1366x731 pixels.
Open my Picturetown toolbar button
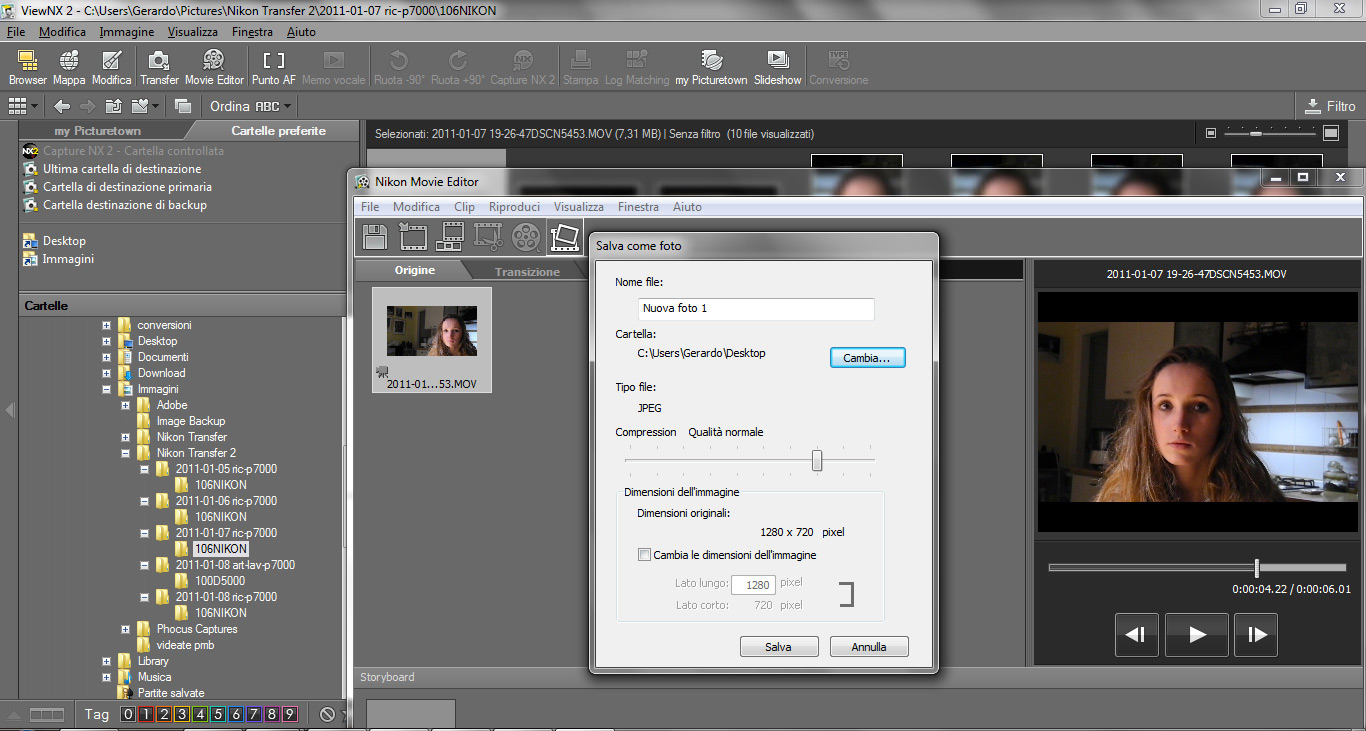711,67
